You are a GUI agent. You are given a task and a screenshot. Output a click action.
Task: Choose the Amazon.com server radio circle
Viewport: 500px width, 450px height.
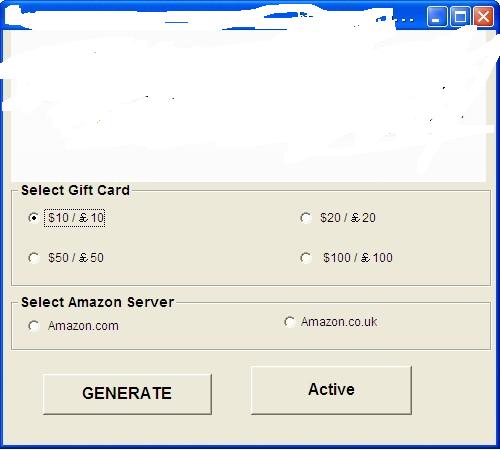34,326
